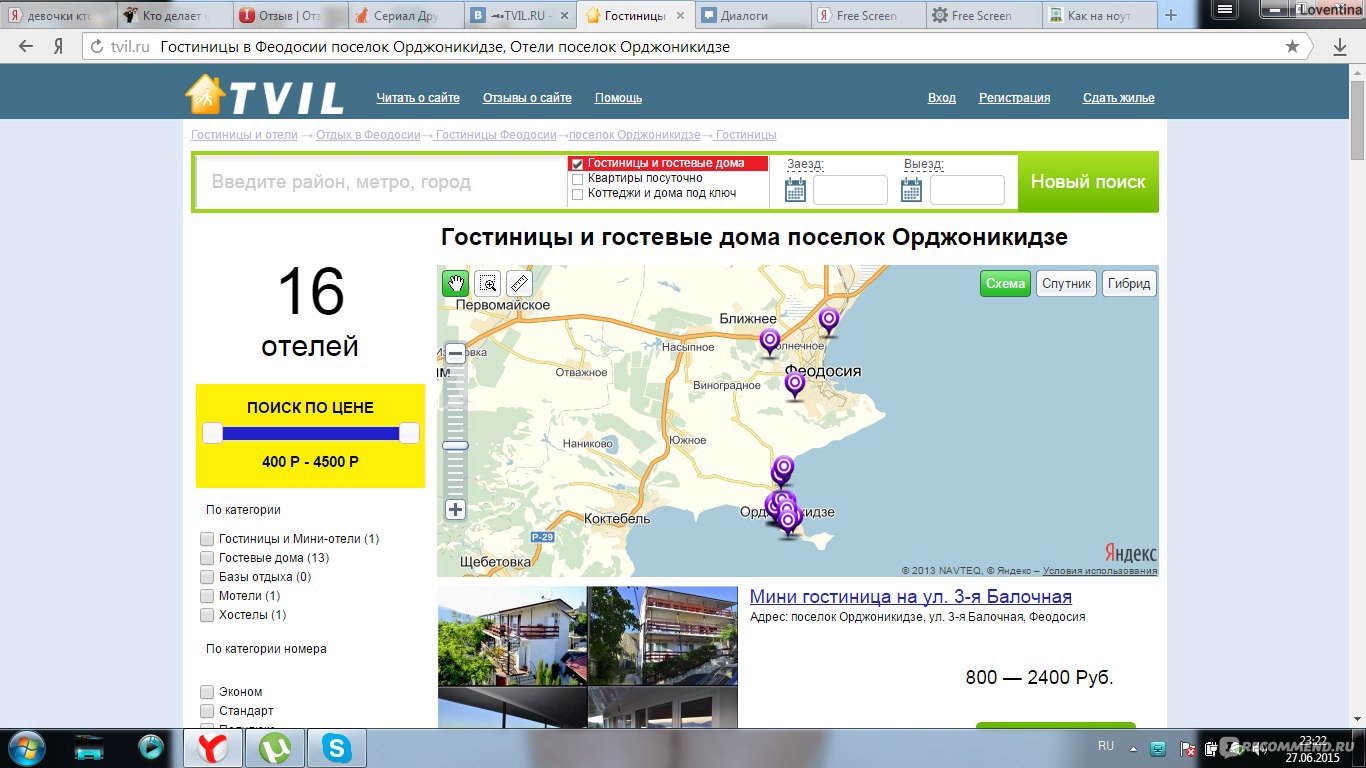Screen dimensions: 1366x768
Task: Click the Вход login link
Action: point(942,98)
